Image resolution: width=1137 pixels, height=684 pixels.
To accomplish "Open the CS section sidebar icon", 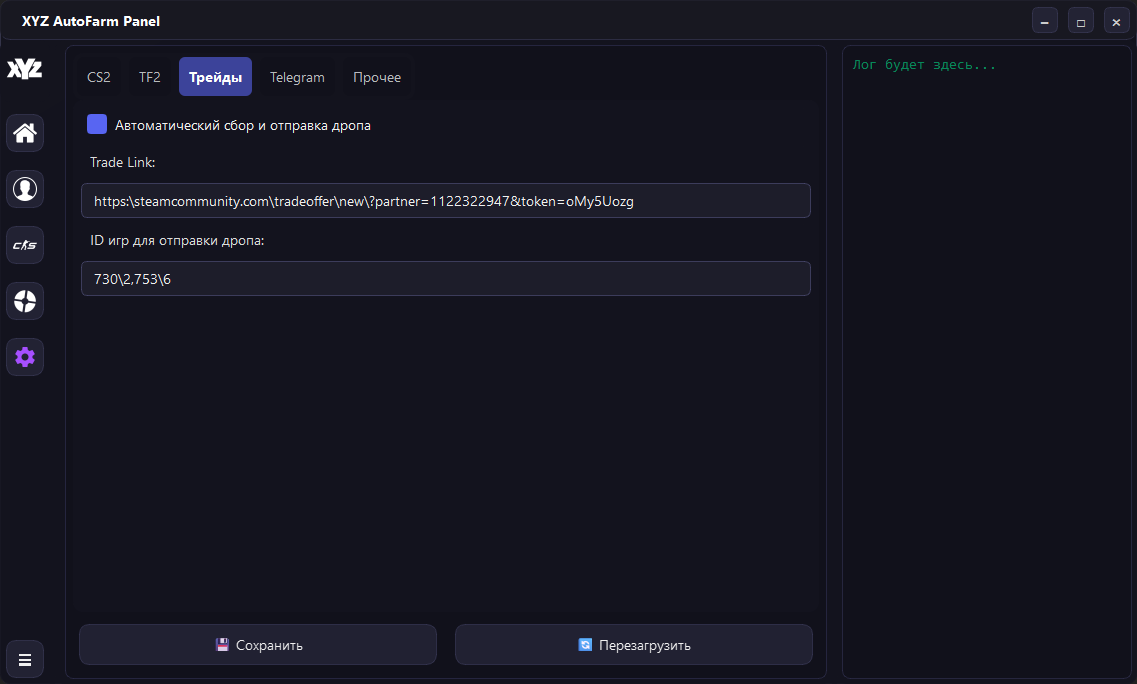I will tap(25, 245).
